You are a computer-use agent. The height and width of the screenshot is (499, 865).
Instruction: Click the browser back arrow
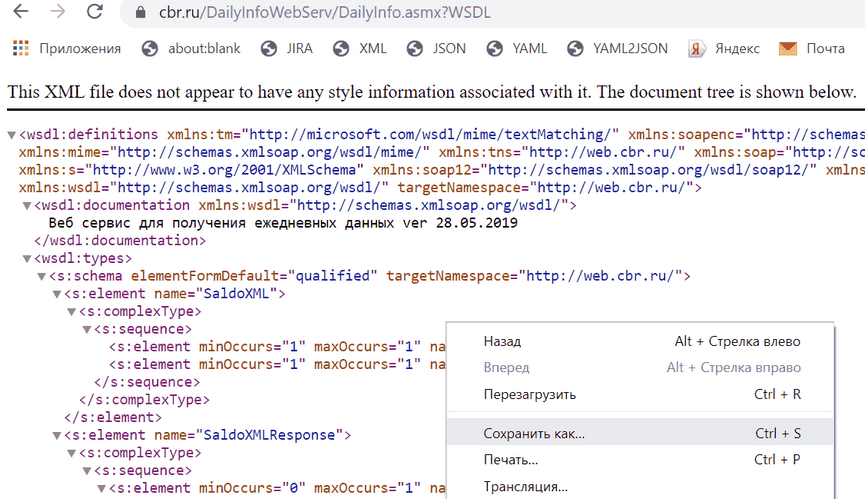pos(20,13)
